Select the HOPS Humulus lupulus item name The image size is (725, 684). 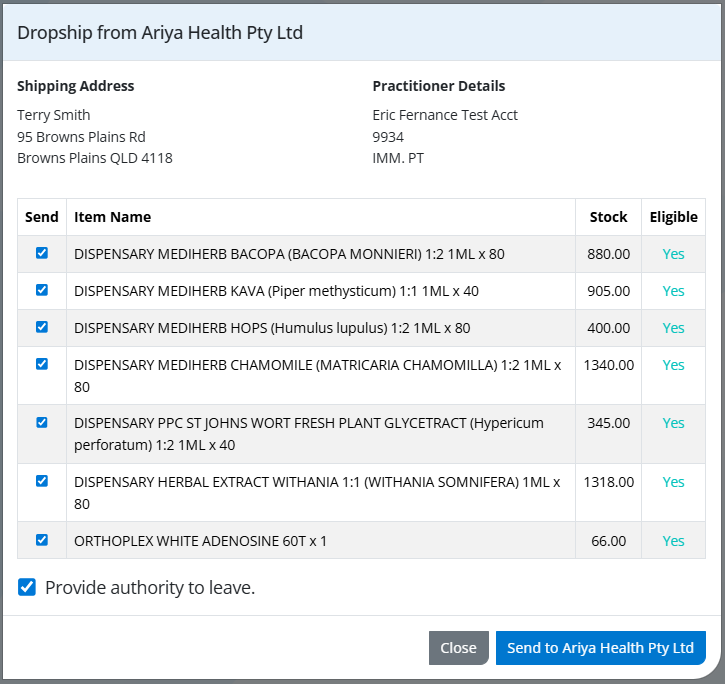[x=272, y=328]
